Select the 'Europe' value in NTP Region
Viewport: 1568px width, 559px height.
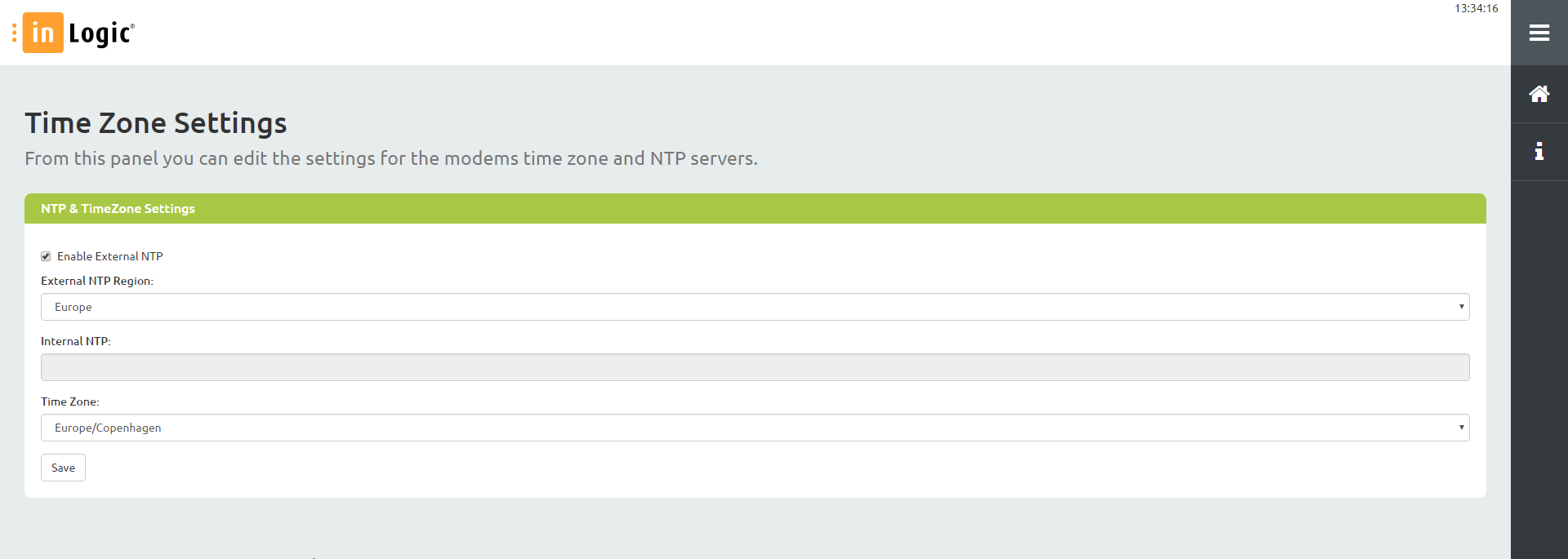(73, 307)
